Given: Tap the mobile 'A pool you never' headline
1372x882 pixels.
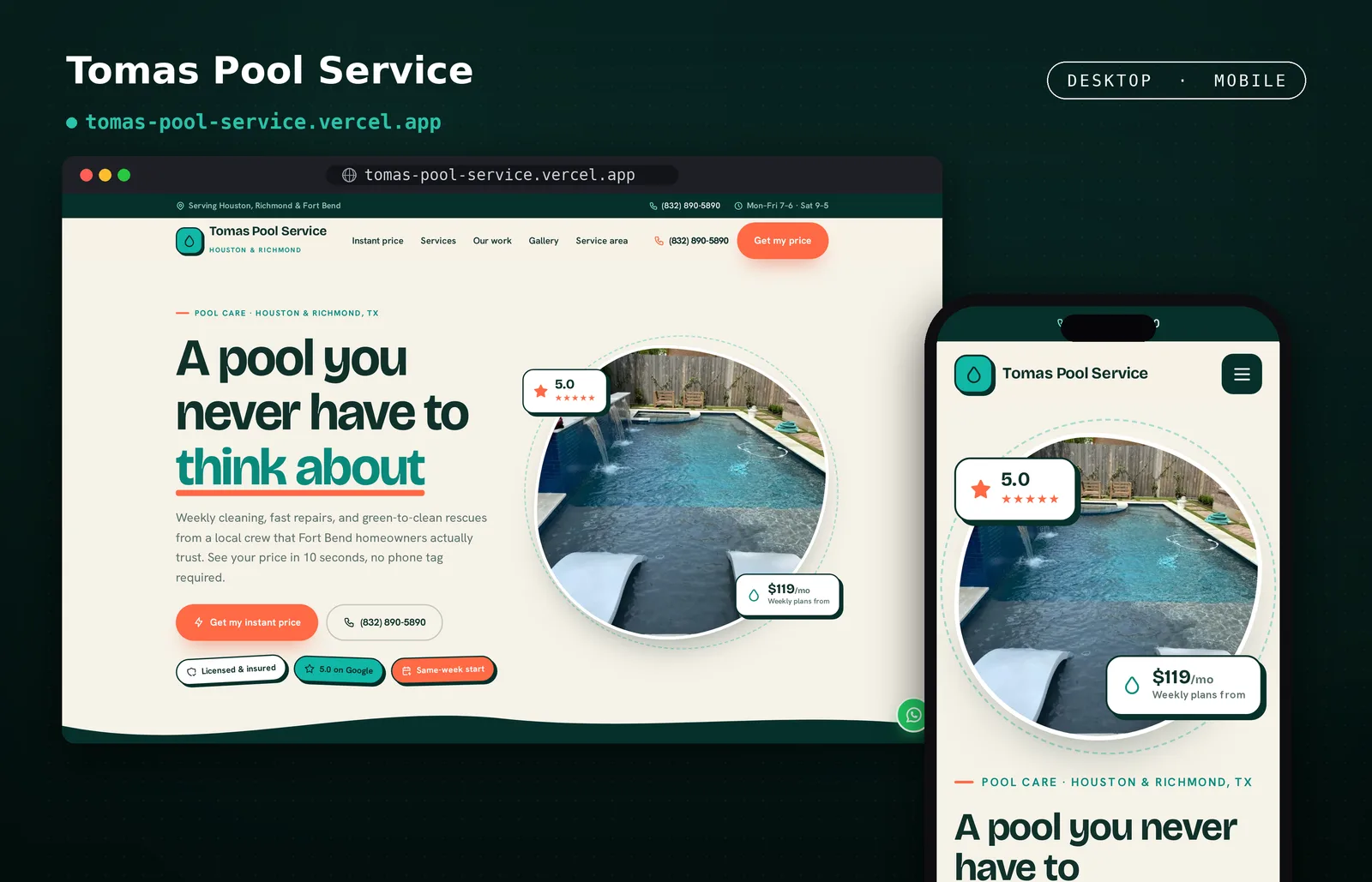Looking at the screenshot, I should [x=1095, y=828].
